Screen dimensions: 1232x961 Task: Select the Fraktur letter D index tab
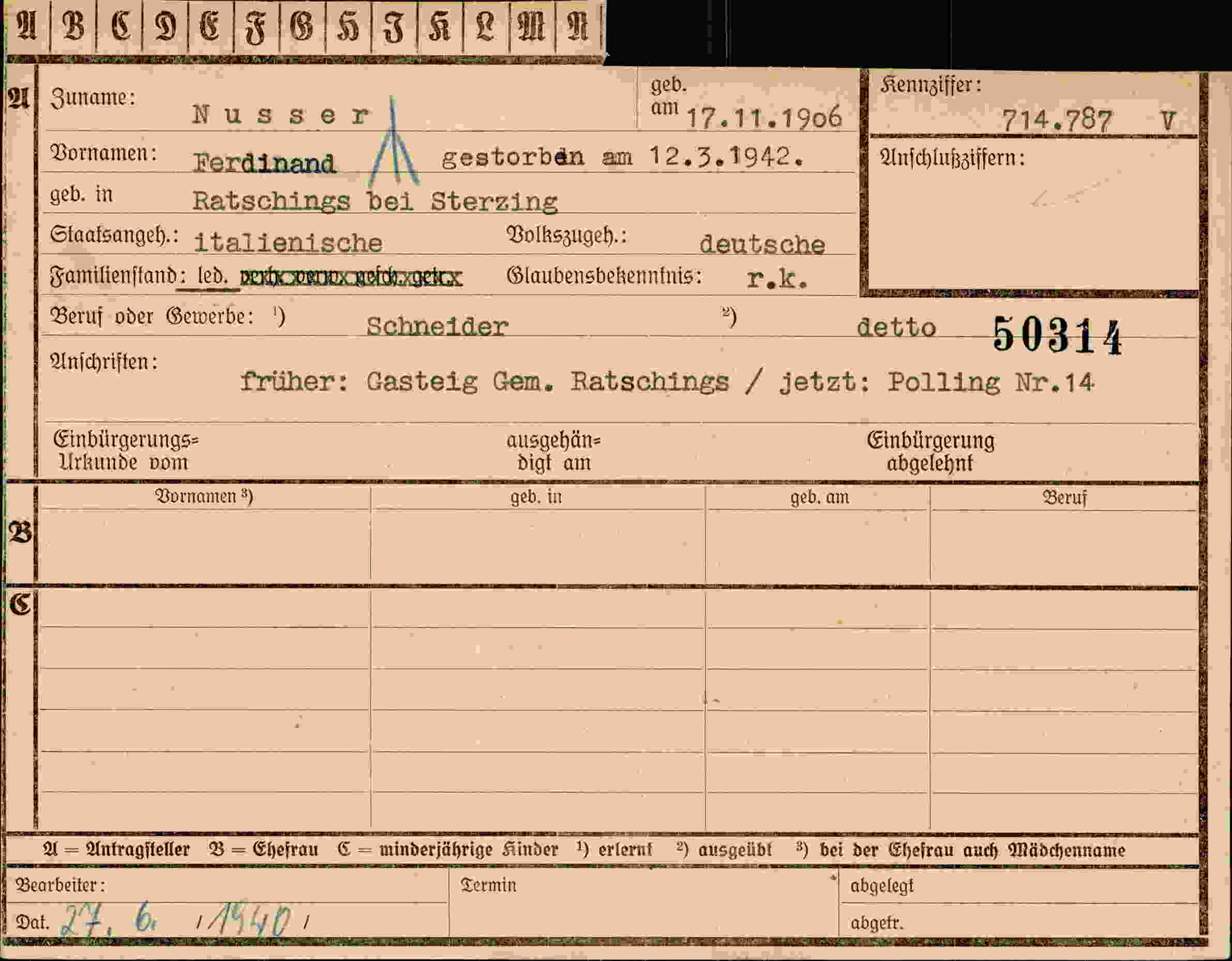166,26
